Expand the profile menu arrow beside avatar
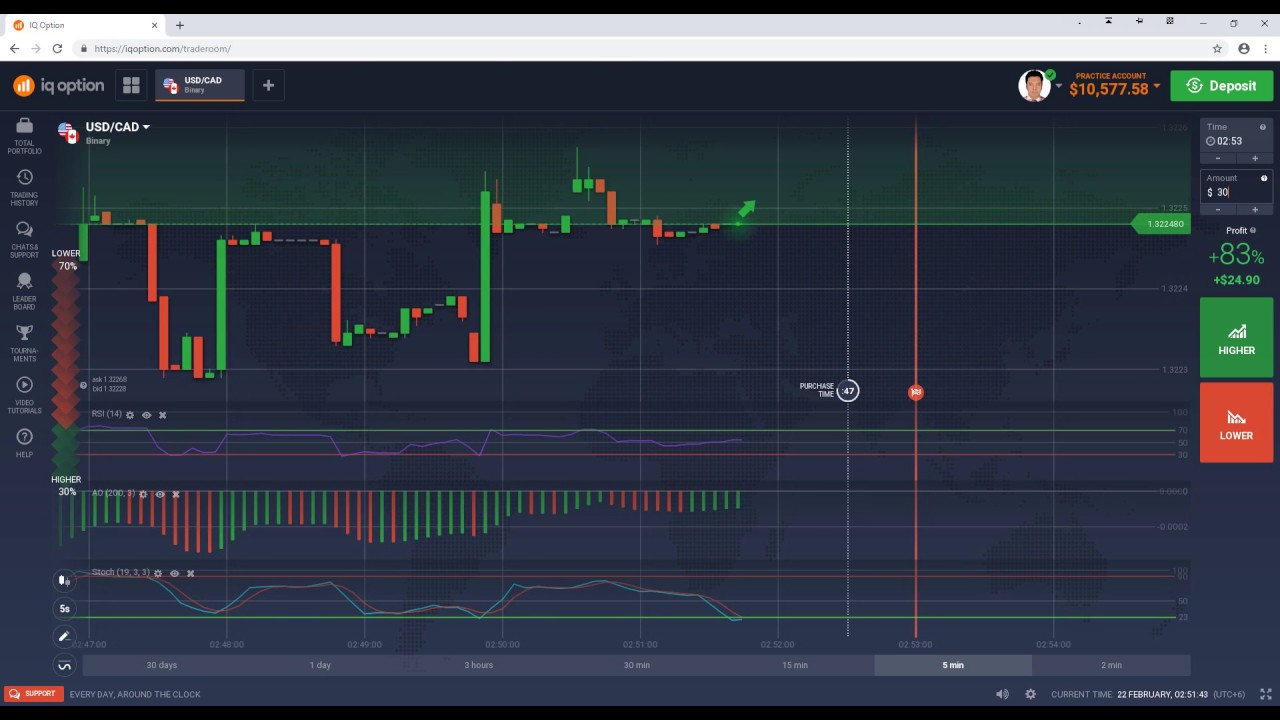The width and height of the screenshot is (1280, 720). [x=1059, y=86]
